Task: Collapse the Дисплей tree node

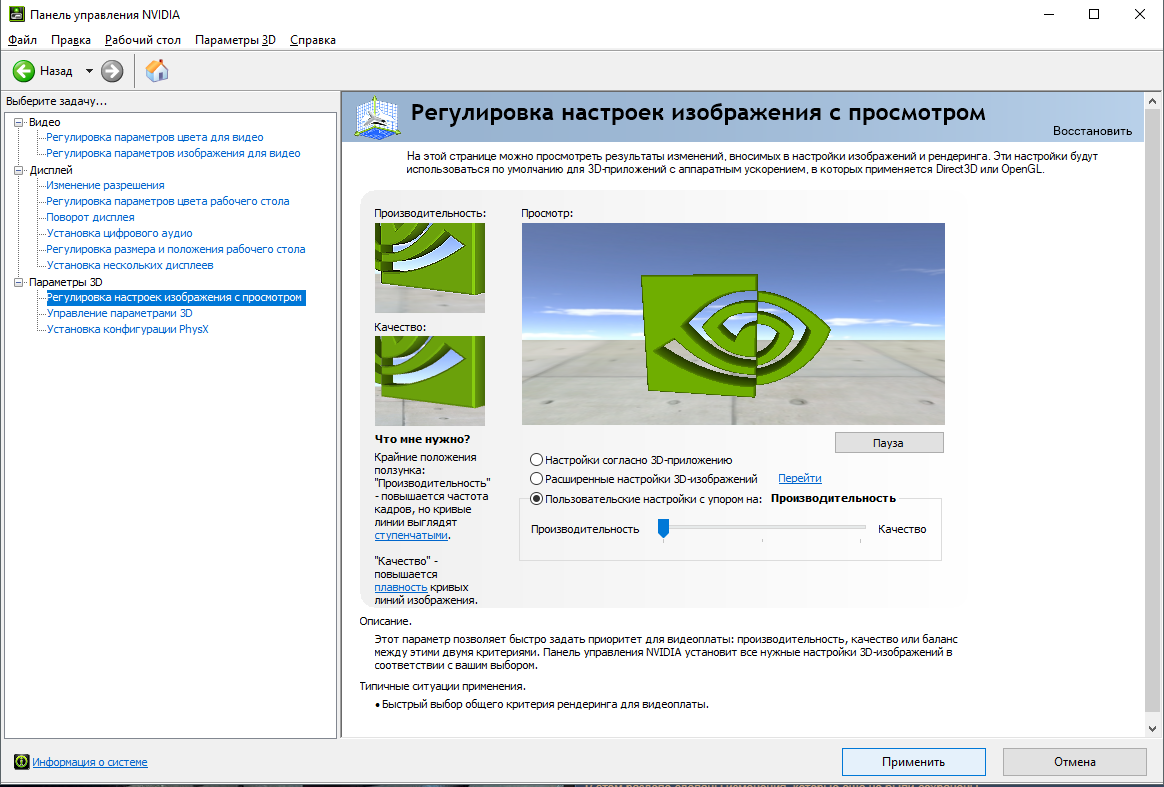Action: (19, 171)
